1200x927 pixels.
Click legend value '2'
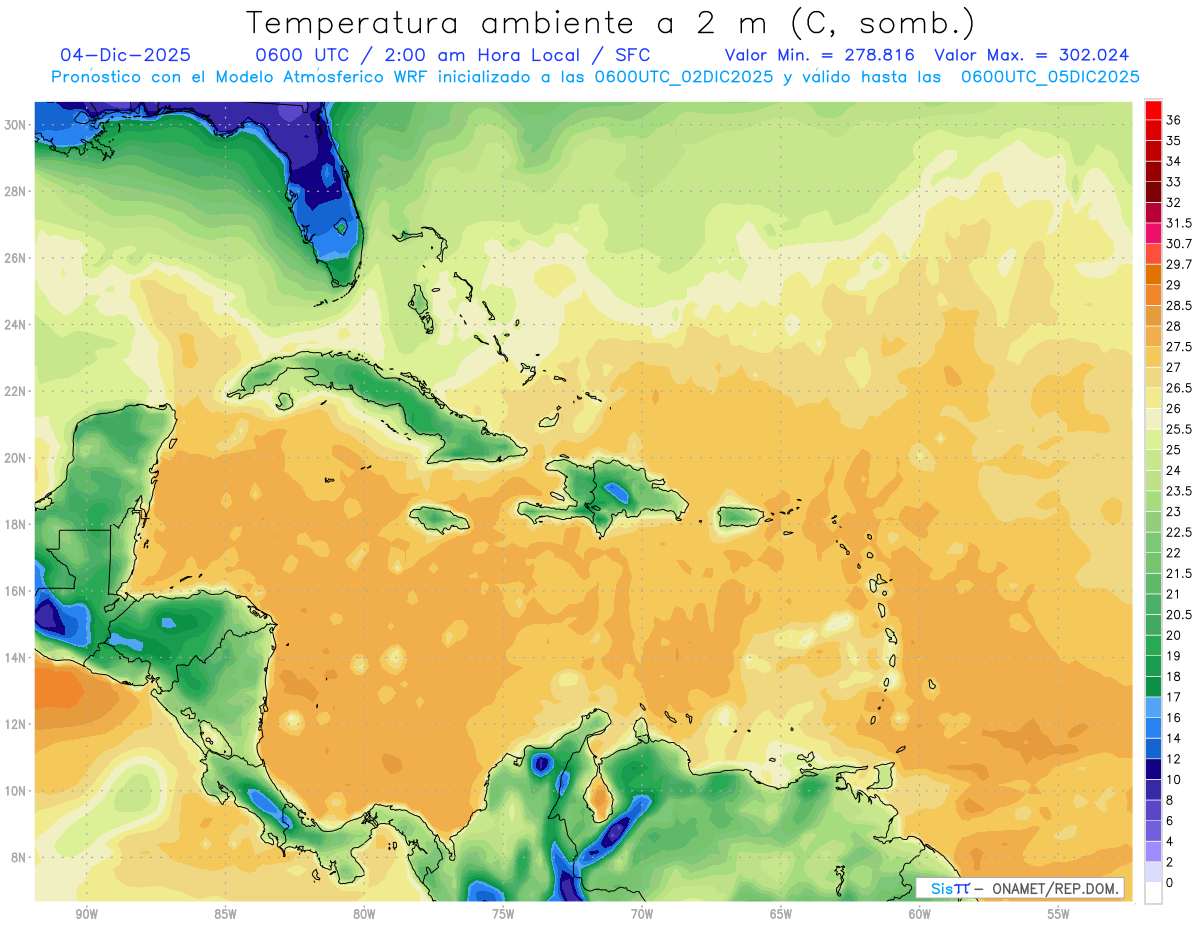click(x=1171, y=862)
